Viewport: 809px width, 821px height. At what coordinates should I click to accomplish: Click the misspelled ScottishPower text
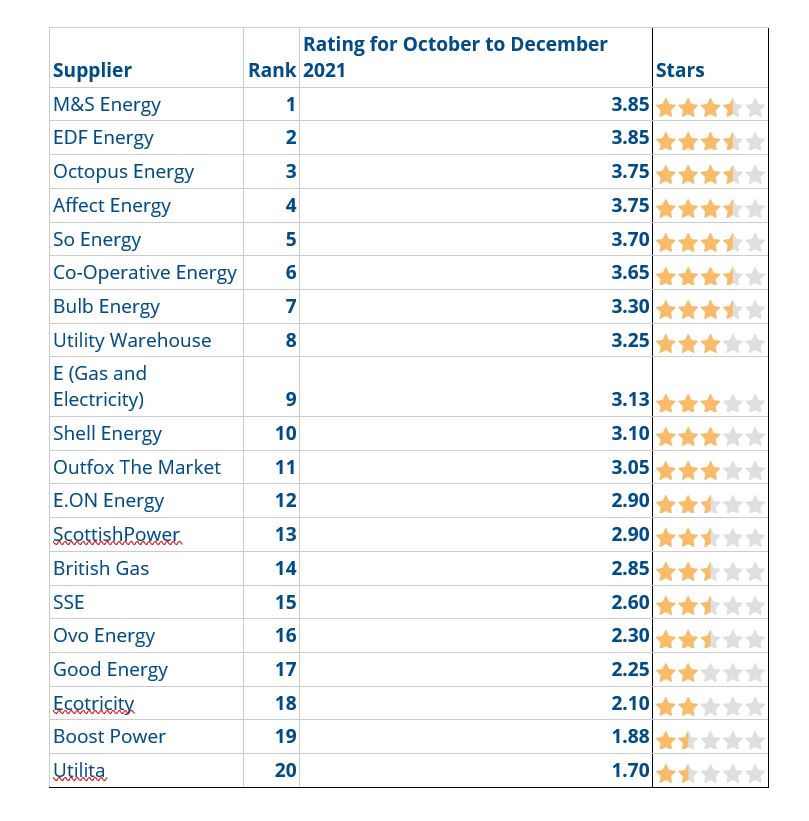click(x=116, y=534)
